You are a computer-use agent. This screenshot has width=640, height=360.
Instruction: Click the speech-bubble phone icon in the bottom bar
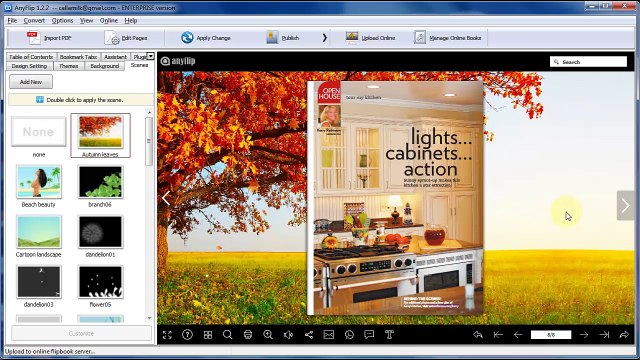pyautogui.click(x=349, y=335)
